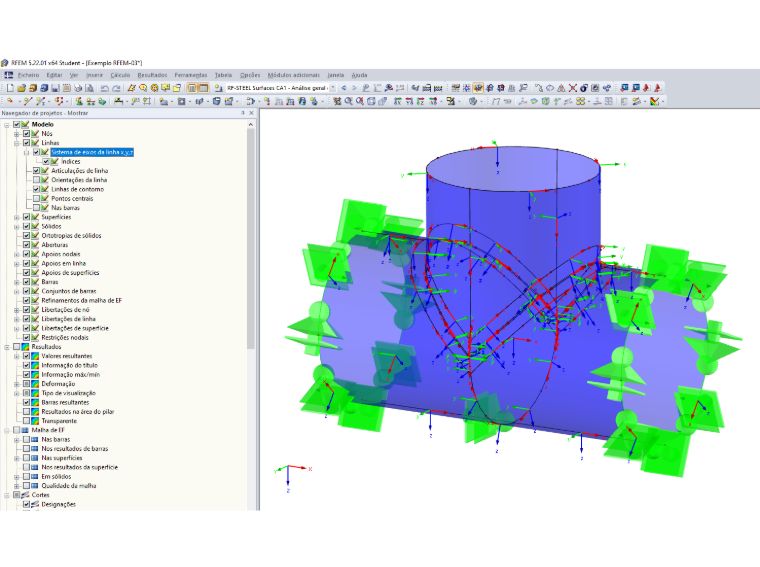Enable the Nas barras checkbox under Linhas

36,207
